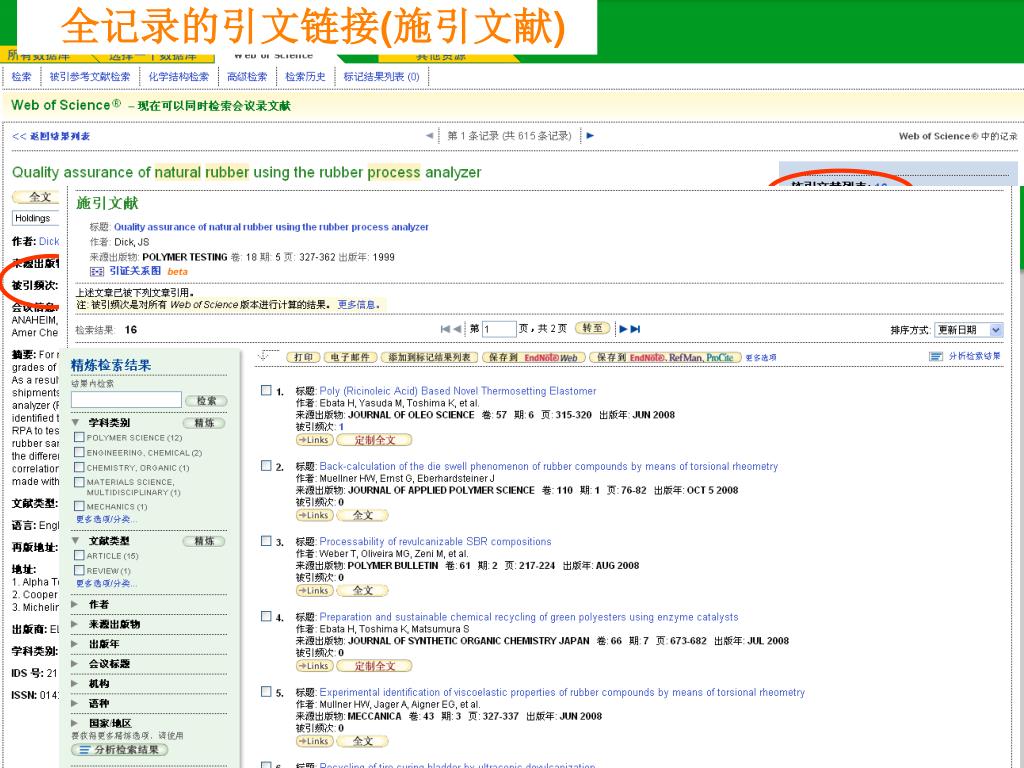
Task: Enable MECHANICS (1) subject filter
Action: click(x=79, y=506)
